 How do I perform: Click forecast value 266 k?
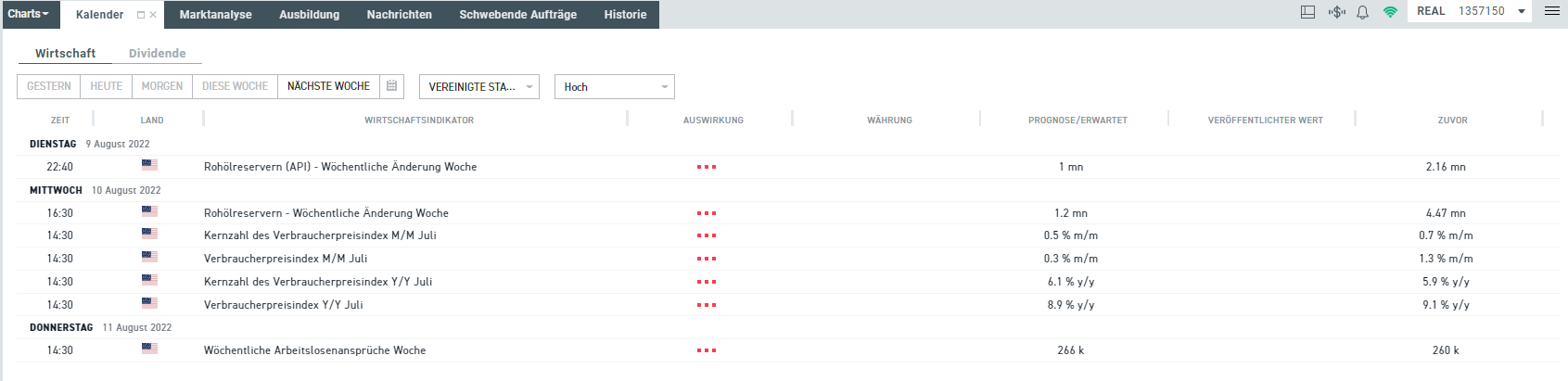pyautogui.click(x=1071, y=350)
